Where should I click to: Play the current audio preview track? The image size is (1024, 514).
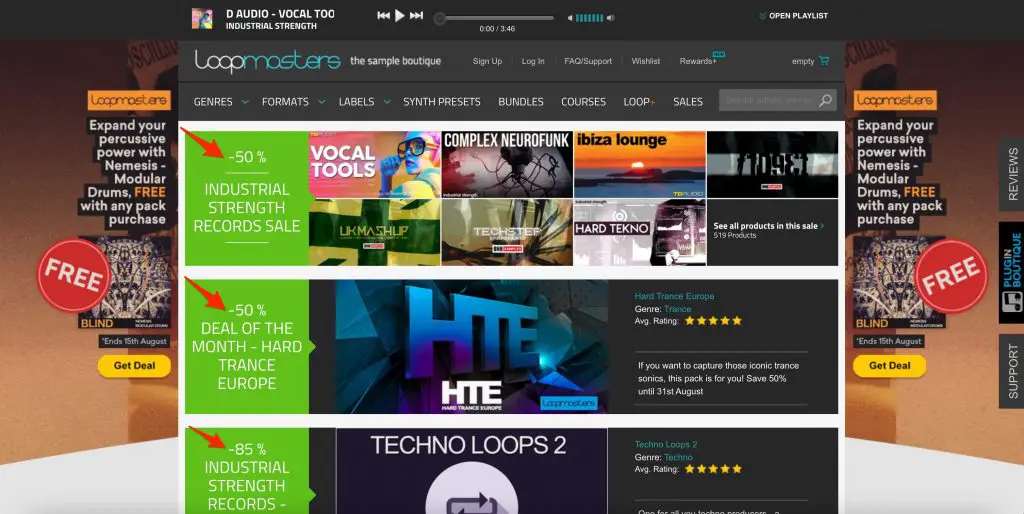(x=400, y=16)
